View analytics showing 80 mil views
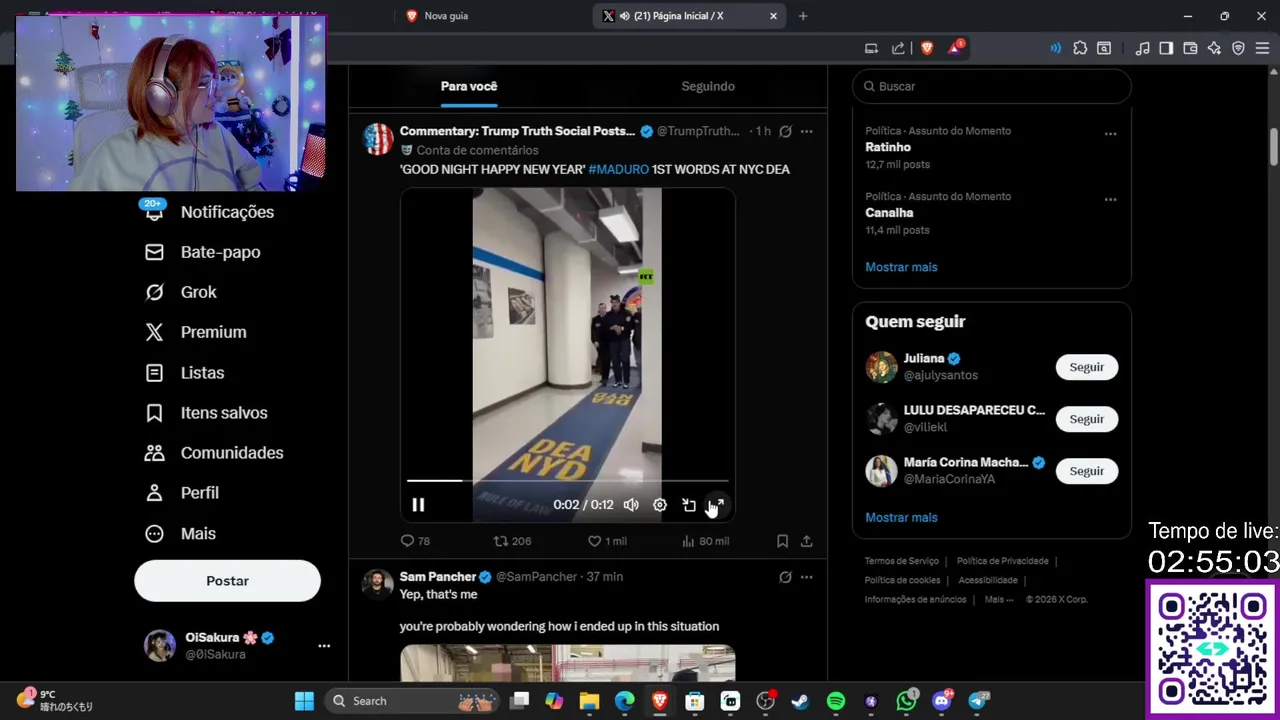 705,541
